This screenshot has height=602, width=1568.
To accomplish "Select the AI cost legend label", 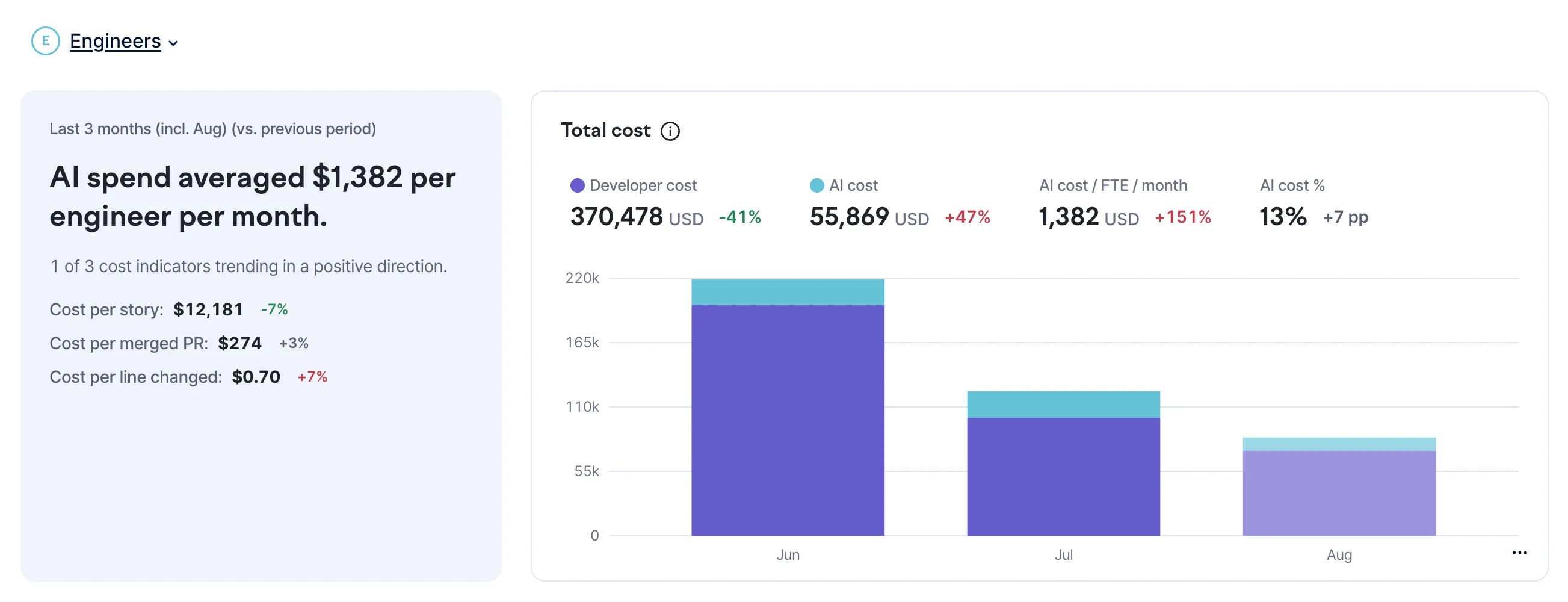I will click(853, 185).
